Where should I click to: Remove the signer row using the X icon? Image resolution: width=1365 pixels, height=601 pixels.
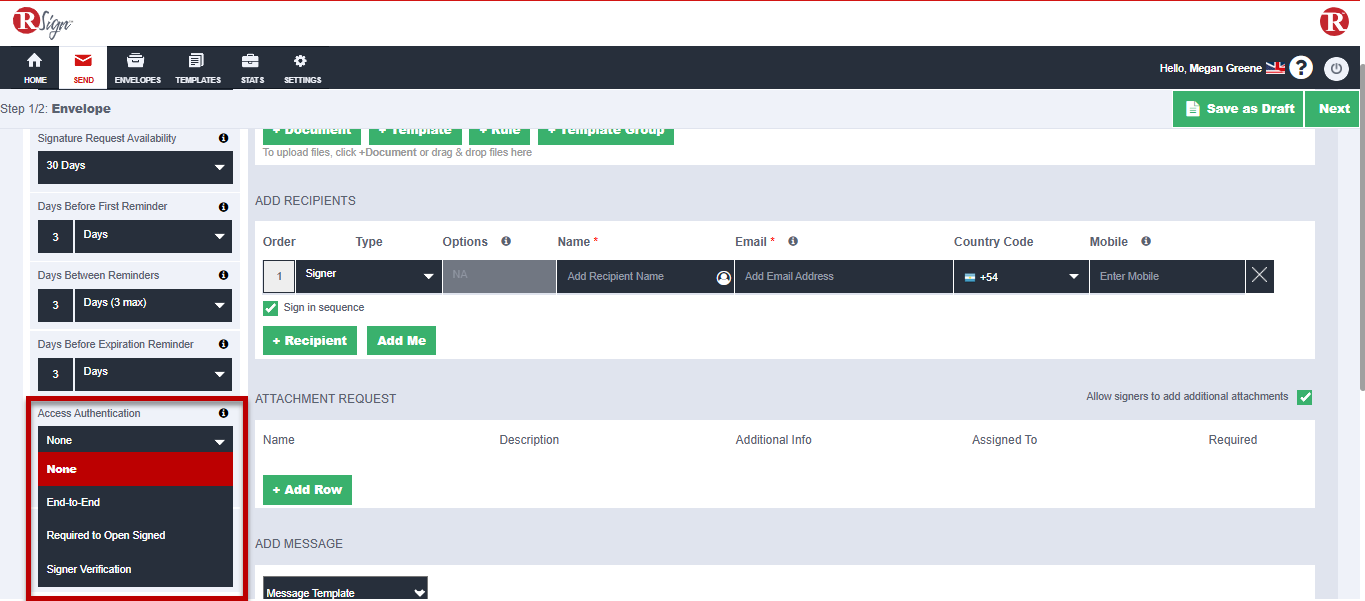(1259, 276)
